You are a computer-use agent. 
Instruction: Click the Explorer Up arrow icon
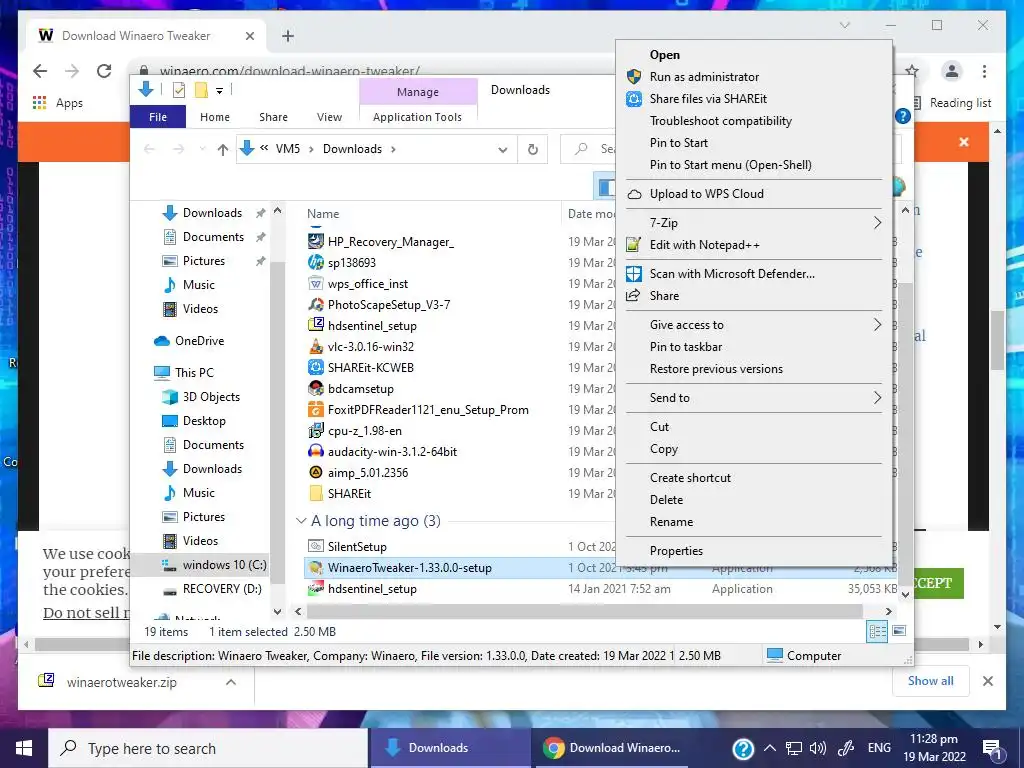click(x=223, y=150)
